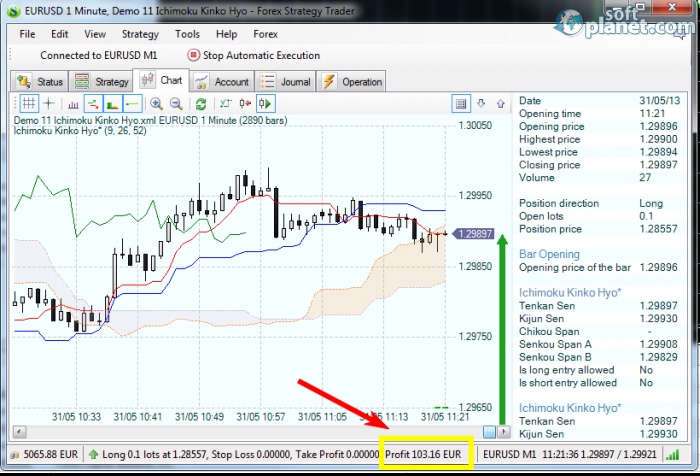Zoom out of the chart
The height and width of the screenshot is (476, 700).
(x=176, y=104)
